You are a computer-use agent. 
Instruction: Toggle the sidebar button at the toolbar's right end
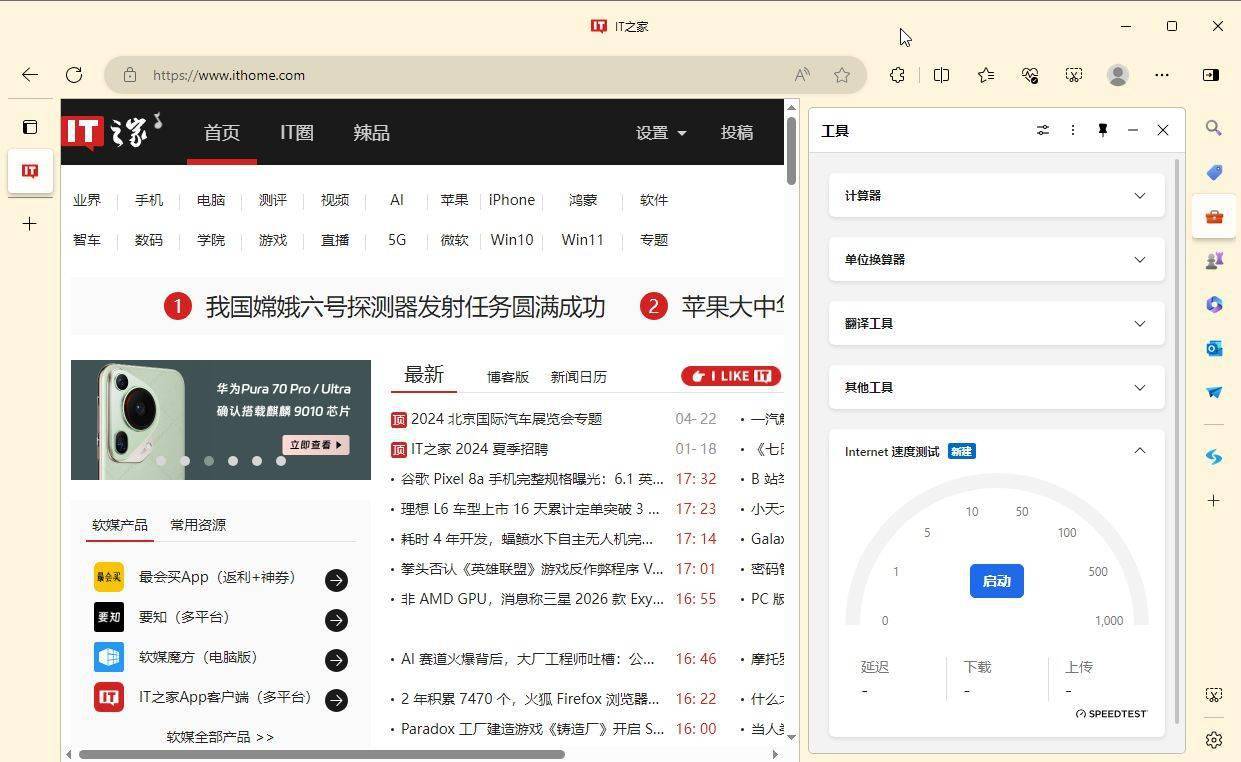(x=1210, y=75)
